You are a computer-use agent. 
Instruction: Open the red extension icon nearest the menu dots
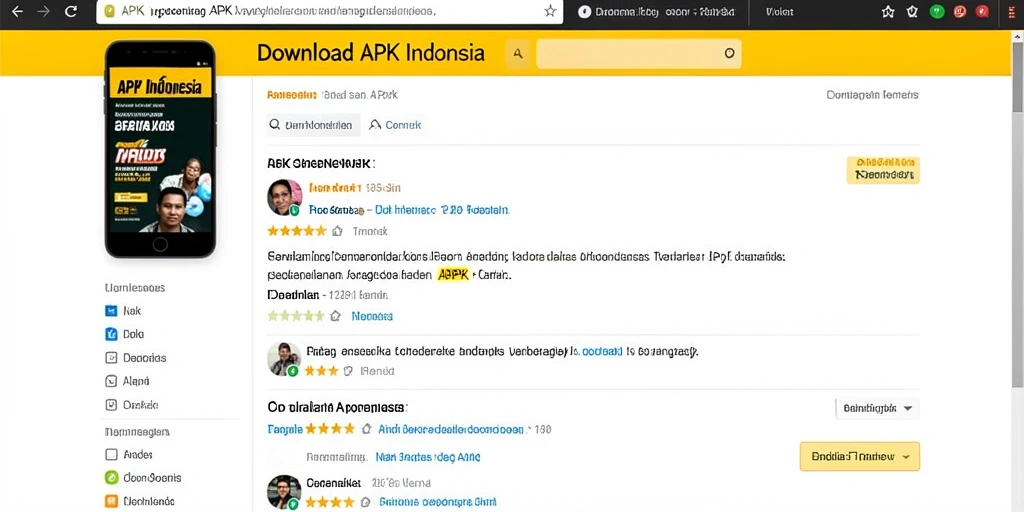(x=982, y=12)
